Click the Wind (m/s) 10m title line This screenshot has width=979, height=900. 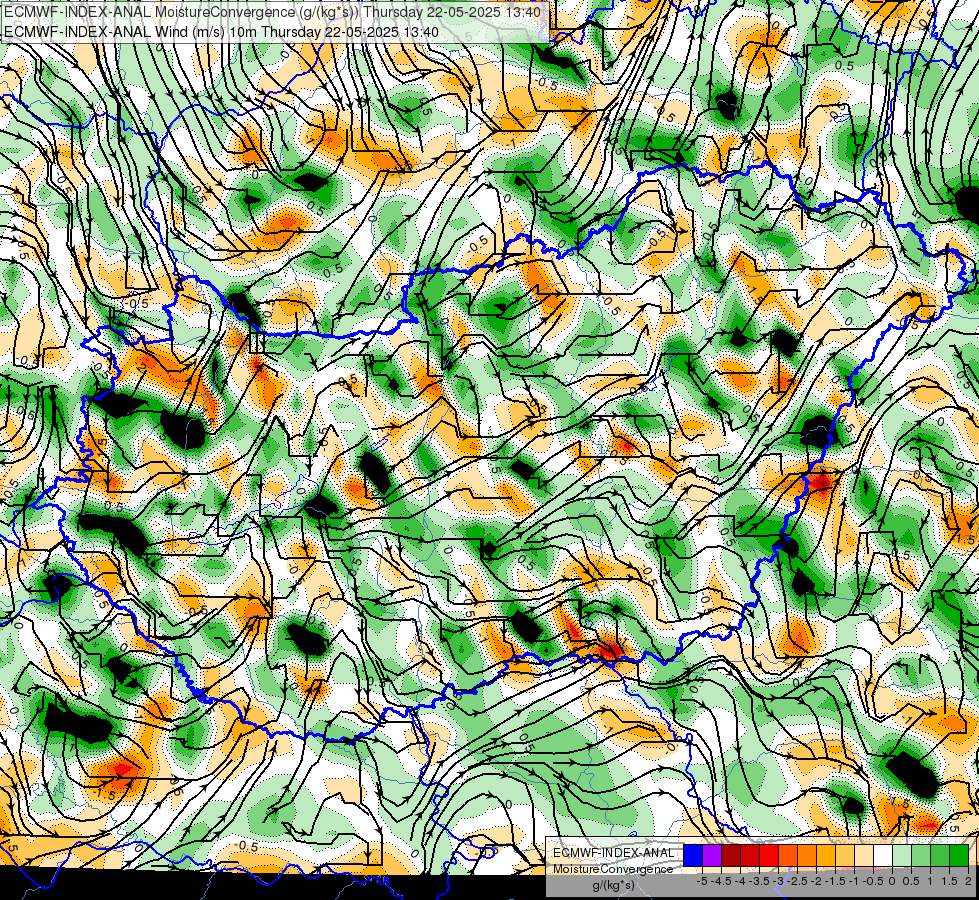click(x=221, y=32)
